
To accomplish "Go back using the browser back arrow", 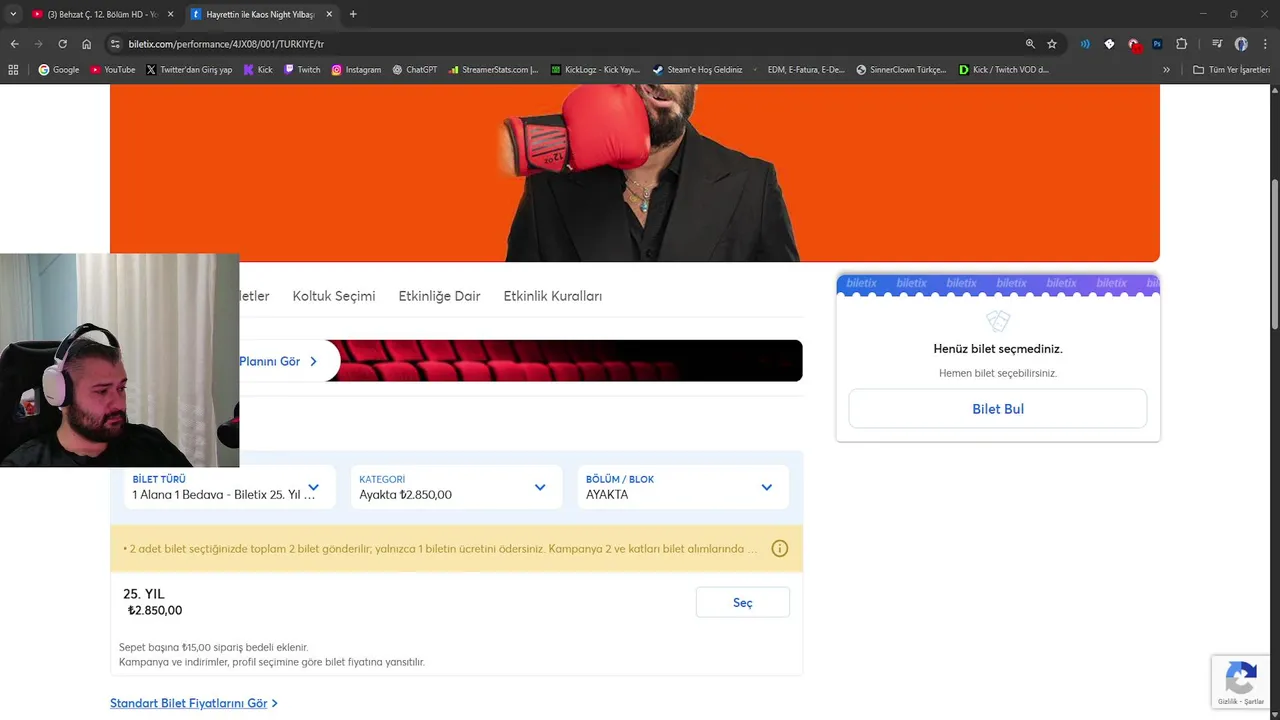I will pos(14,44).
